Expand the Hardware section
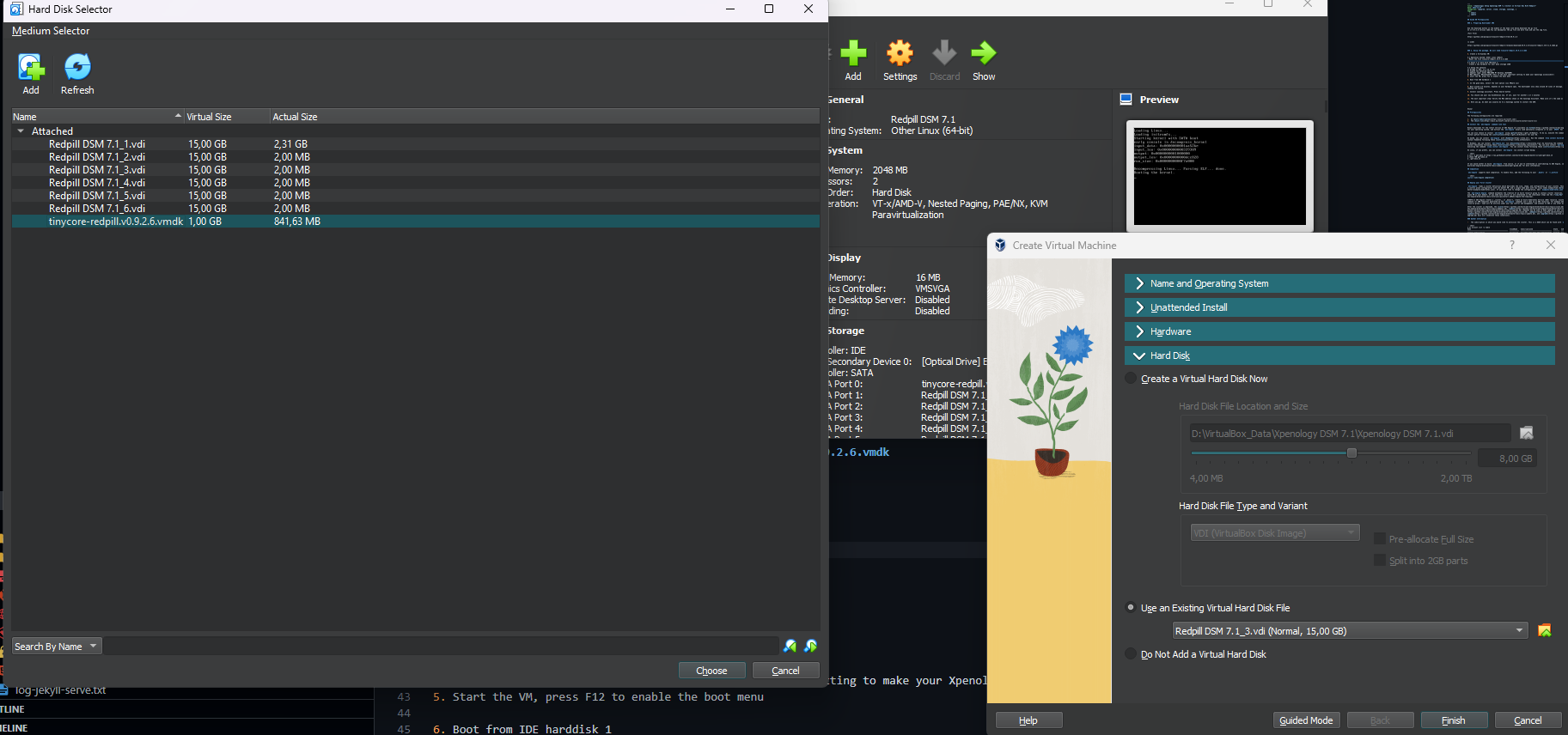 click(1339, 331)
